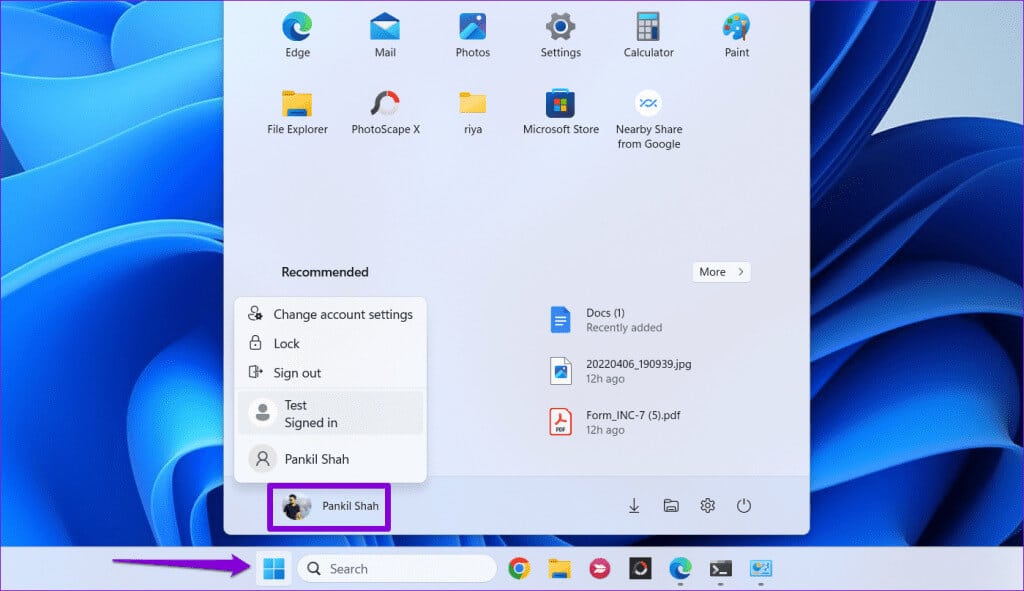Open Google Chrome from the taskbar
The width and height of the screenshot is (1024, 591).
[519, 569]
